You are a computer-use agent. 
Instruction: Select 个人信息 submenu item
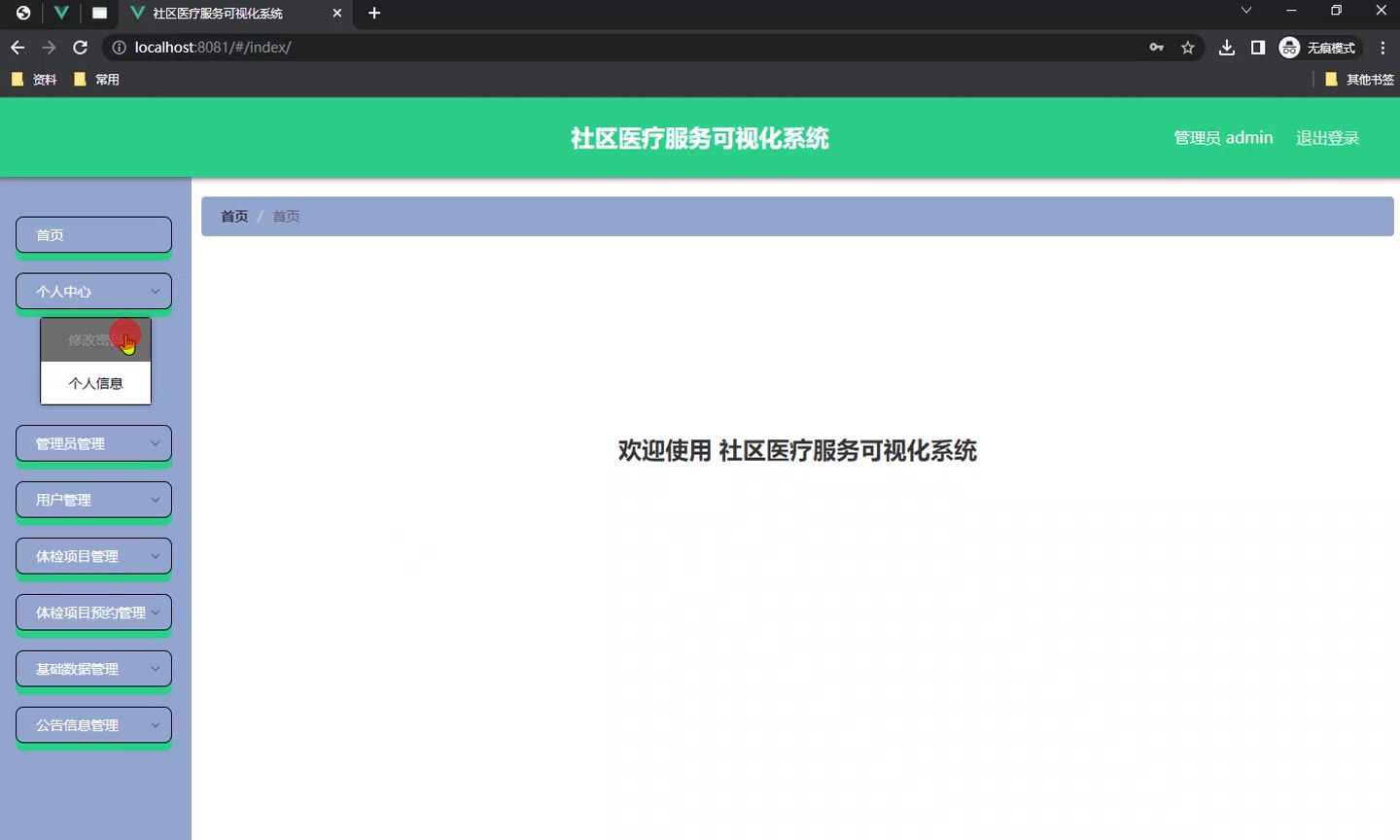[95, 383]
